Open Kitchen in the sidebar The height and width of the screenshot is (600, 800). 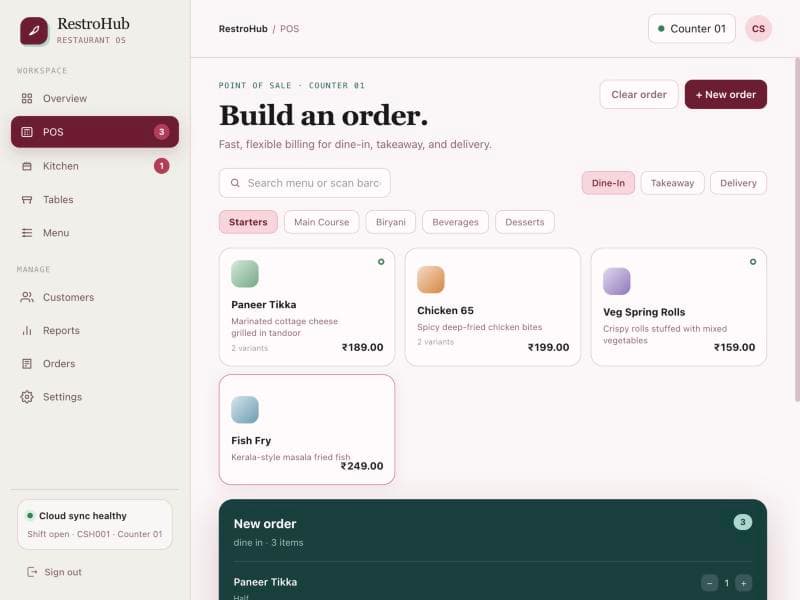[x=95, y=166]
